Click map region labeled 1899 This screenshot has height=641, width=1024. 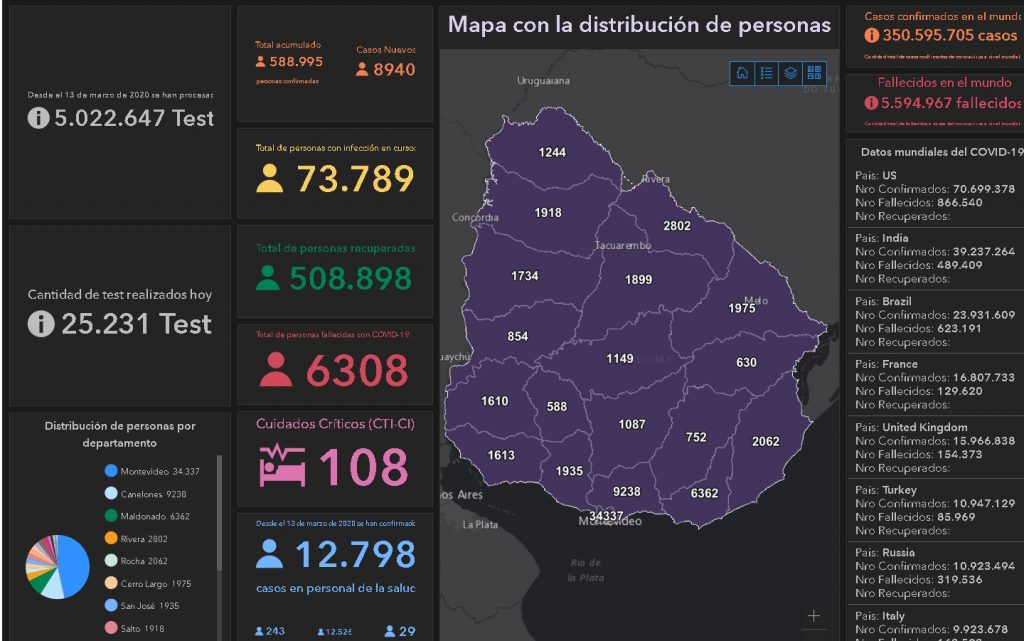point(638,279)
